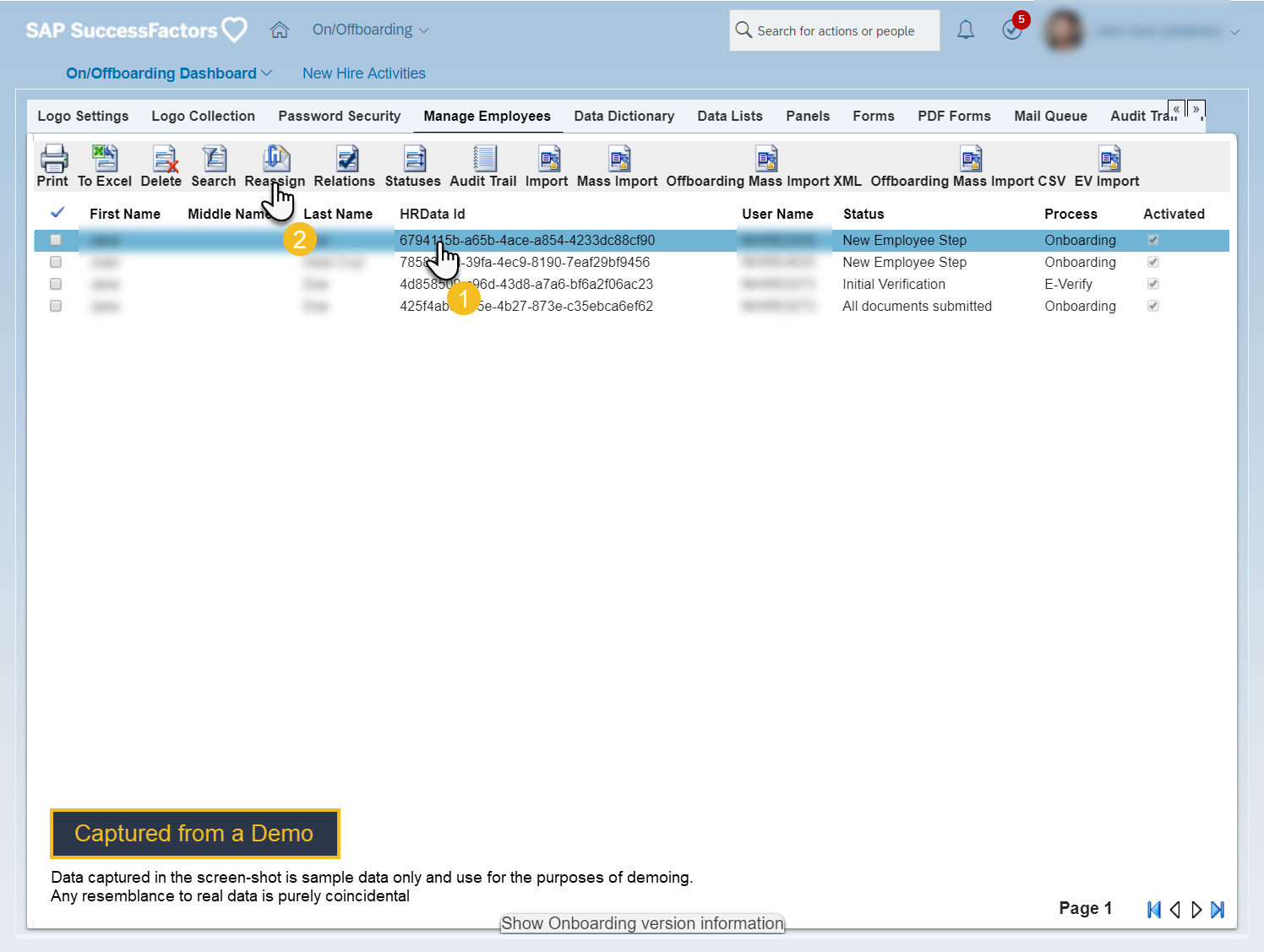Screen dimensions: 1264x952
Task: Check the row with HRData Id ending 7eaf29bf9456
Action: coord(56,262)
